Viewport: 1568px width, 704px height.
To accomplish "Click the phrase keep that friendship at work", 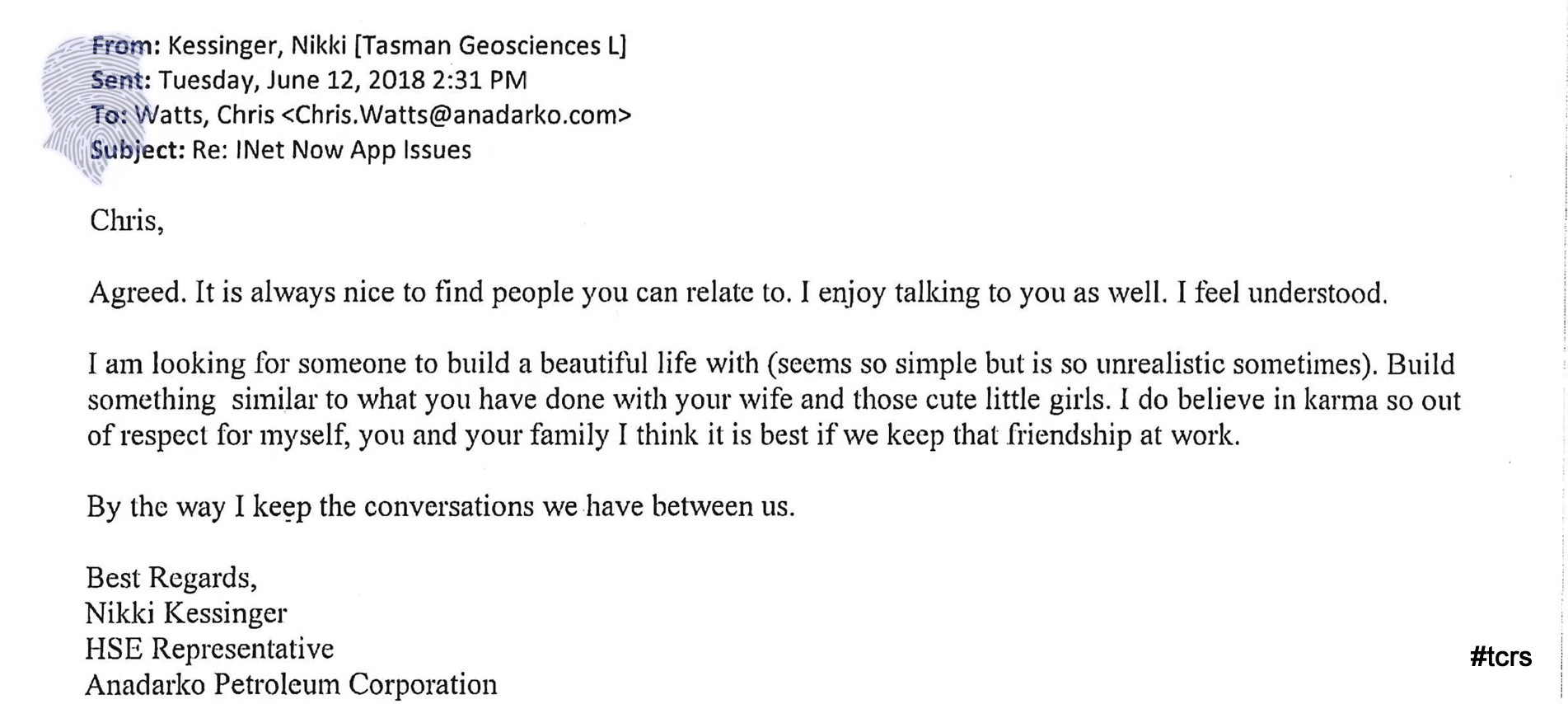I will tap(1063, 435).
